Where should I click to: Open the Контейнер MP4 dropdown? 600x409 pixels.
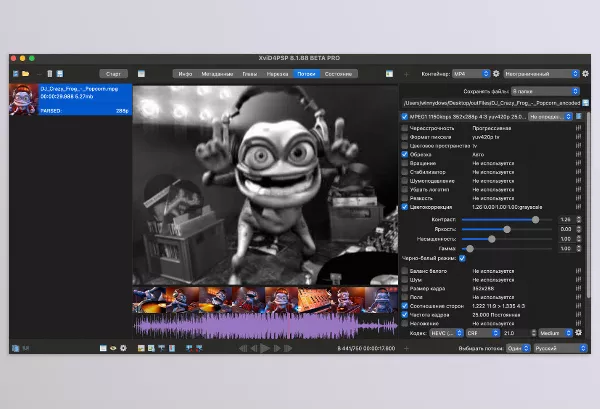point(468,74)
